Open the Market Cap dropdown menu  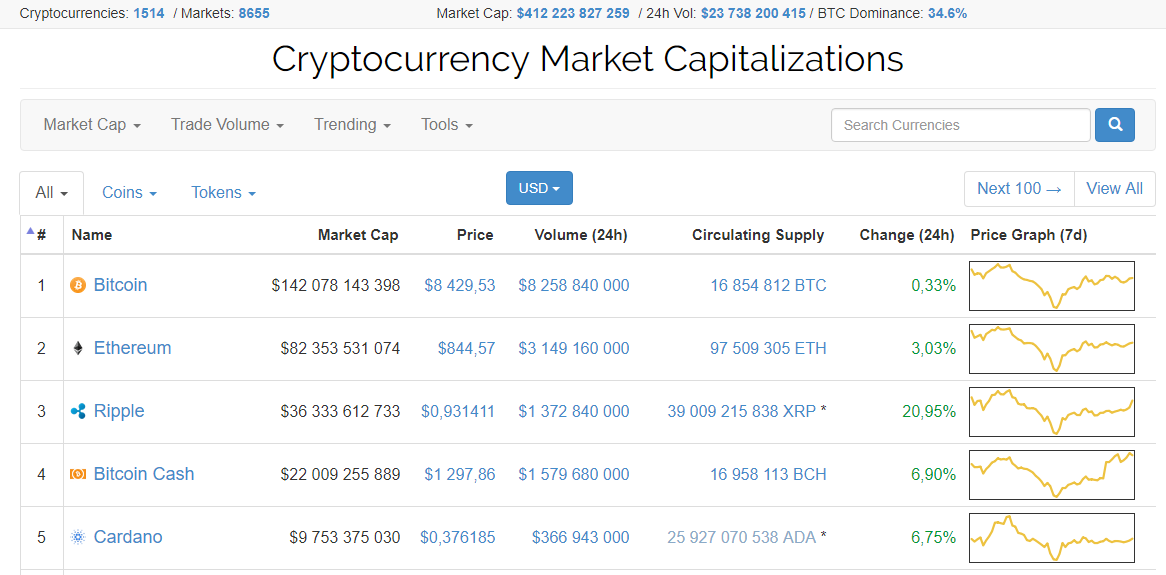pos(92,125)
